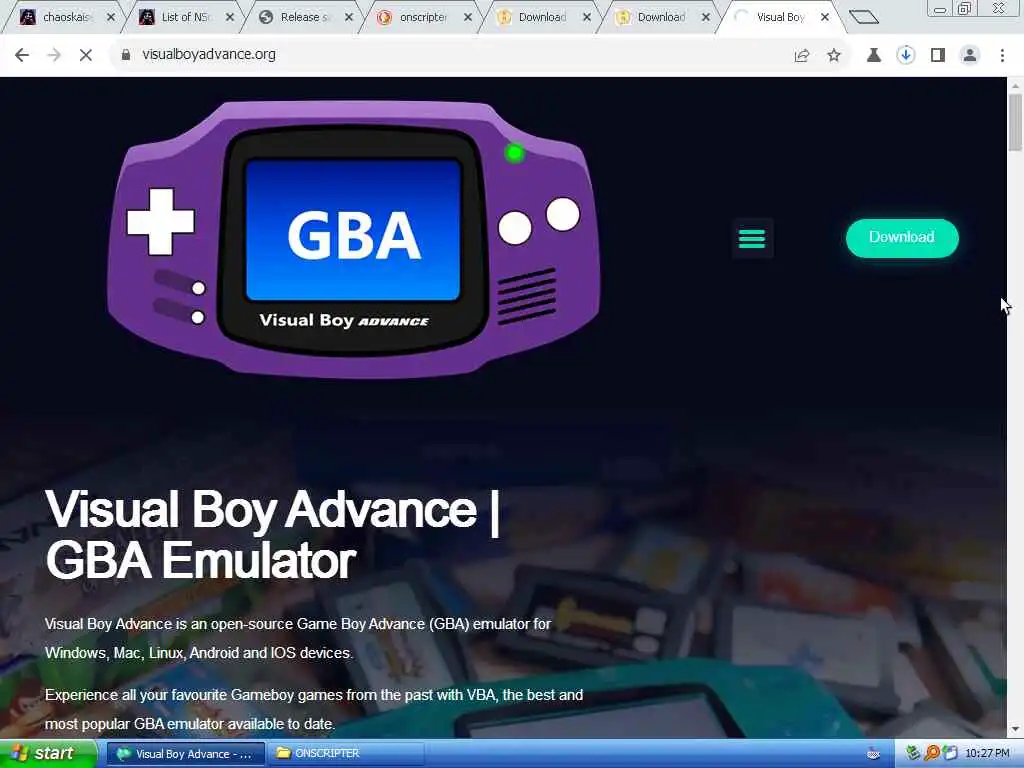Image resolution: width=1024 pixels, height=768 pixels.
Task: Click the green Download button
Action: (902, 238)
